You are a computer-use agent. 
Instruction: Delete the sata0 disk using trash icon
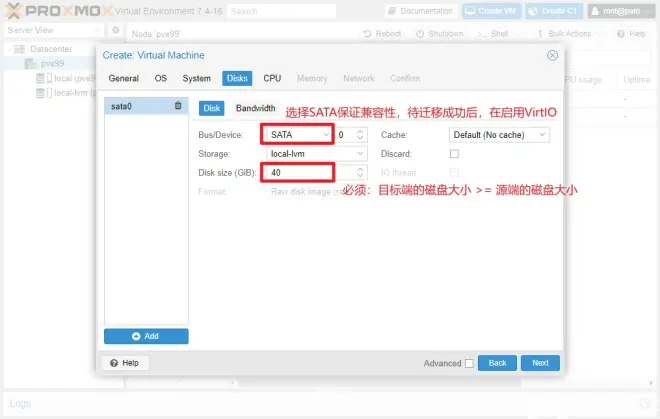(178, 106)
